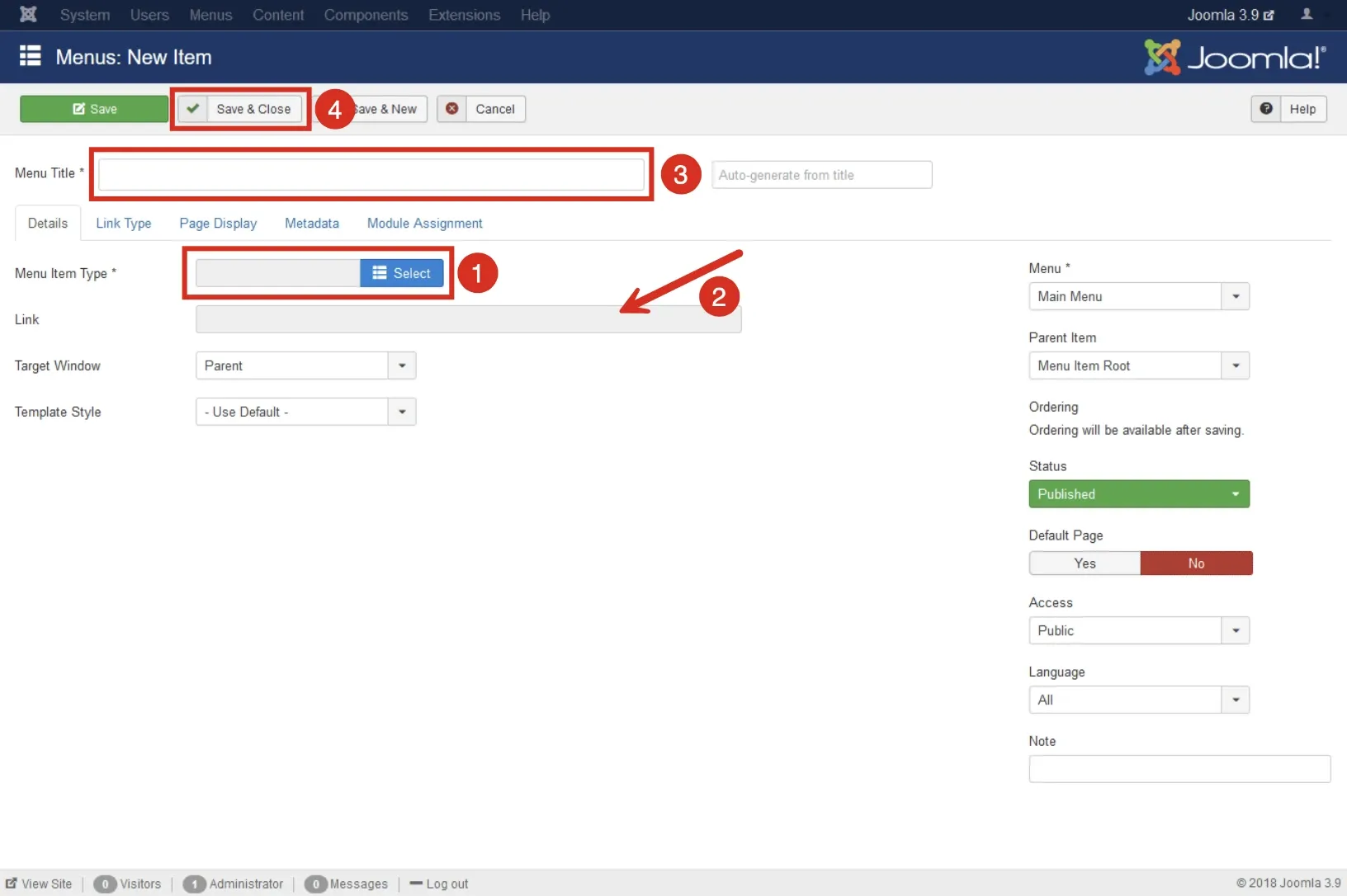The height and width of the screenshot is (896, 1347).
Task: Click the Menu Item Type text field
Action: click(278, 273)
